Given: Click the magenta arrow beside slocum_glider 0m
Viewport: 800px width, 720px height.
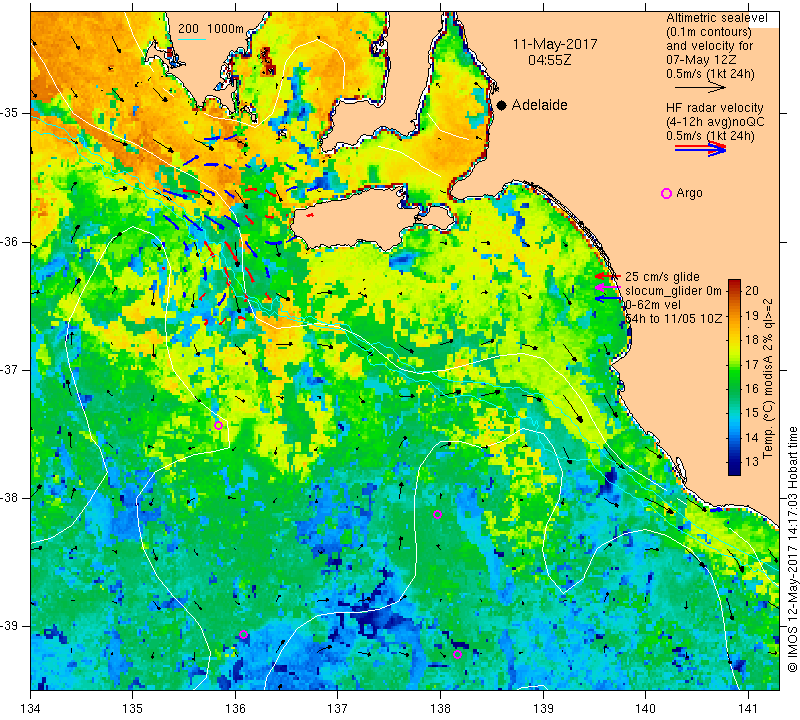Looking at the screenshot, I should click(x=607, y=287).
